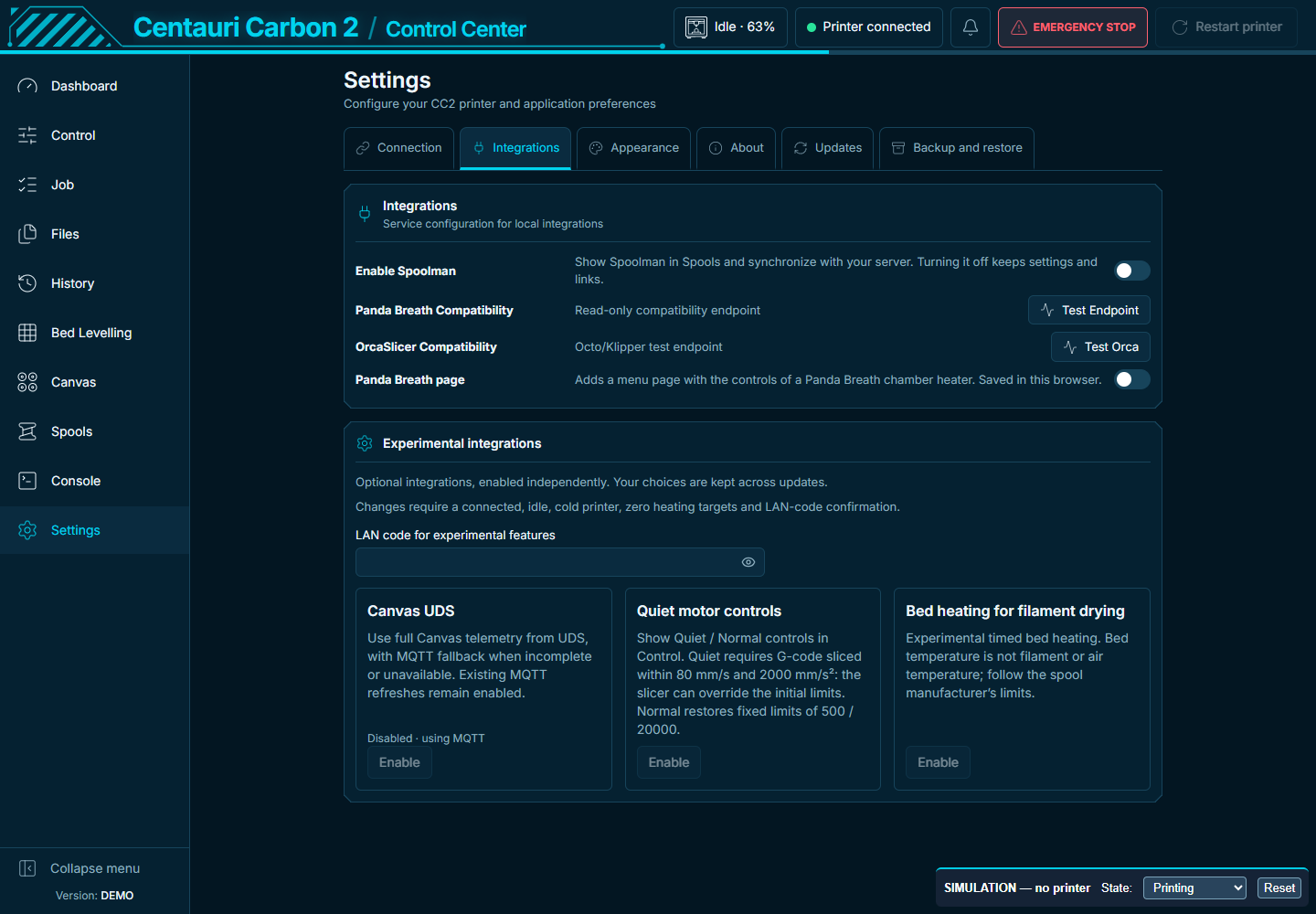Click the simulation Reset button
Image resolution: width=1316 pixels, height=914 pixels.
(x=1279, y=887)
